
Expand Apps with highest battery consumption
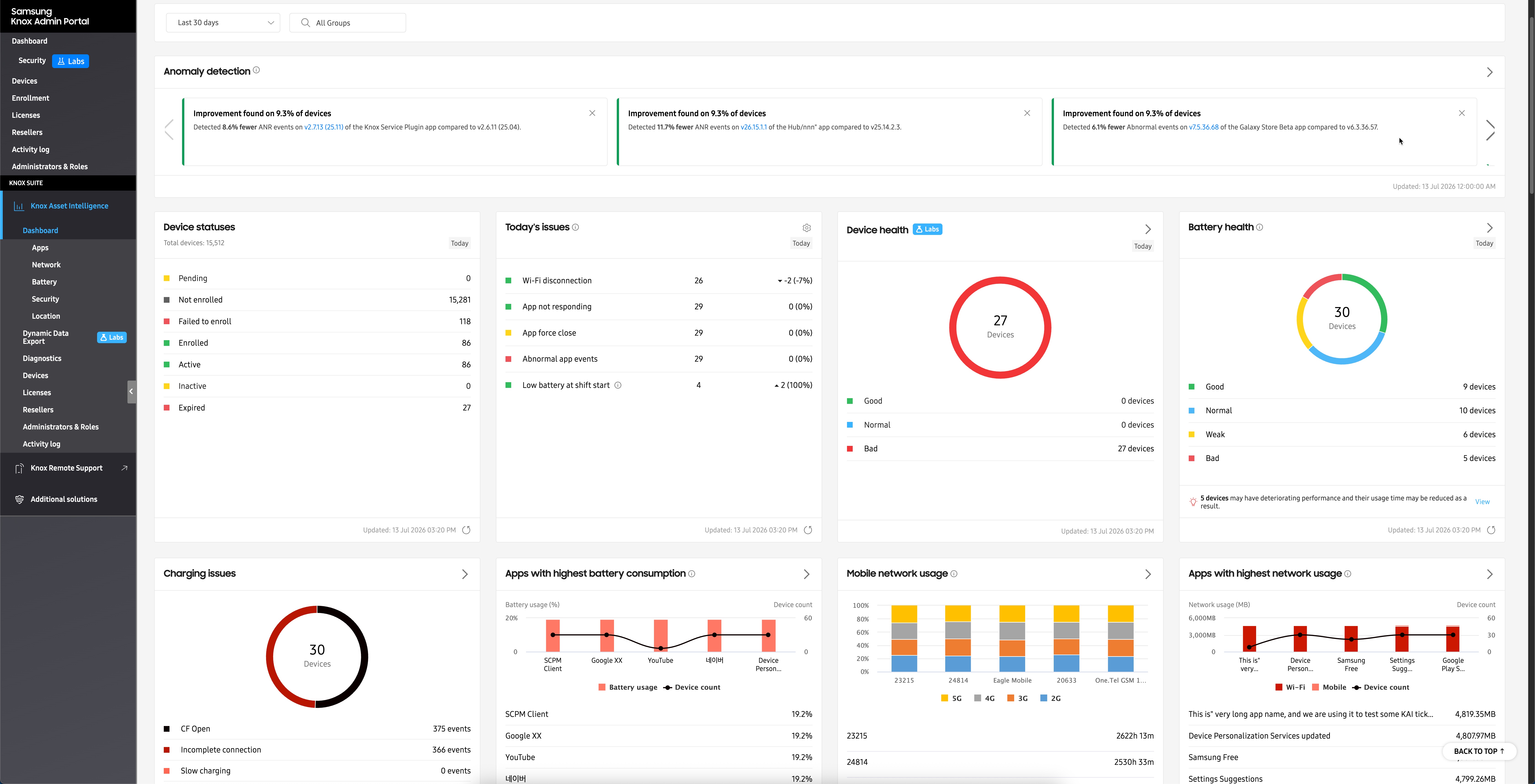pyautogui.click(x=806, y=574)
